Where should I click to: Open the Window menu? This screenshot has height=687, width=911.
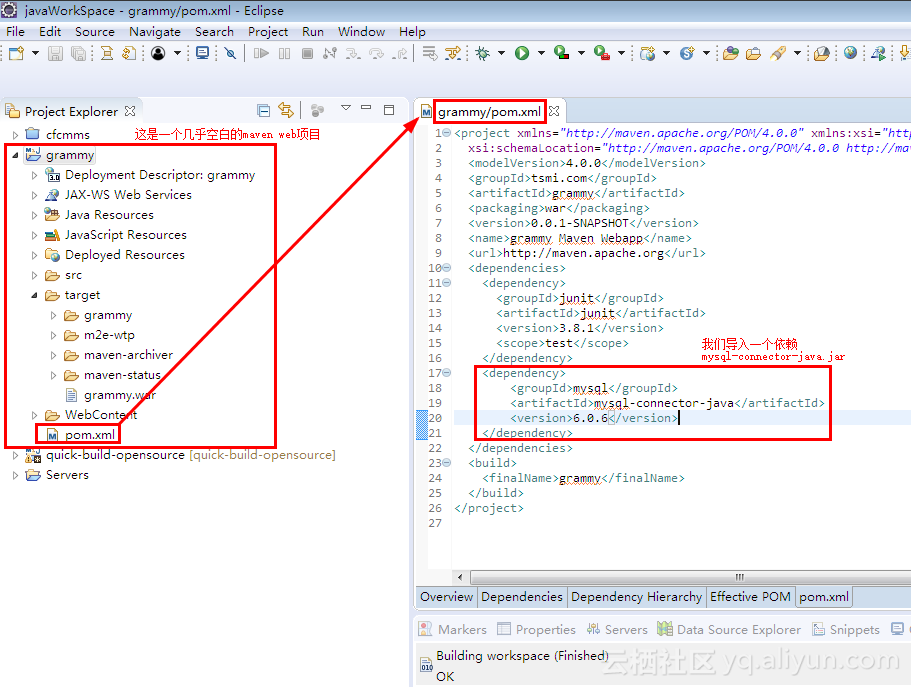point(361,31)
